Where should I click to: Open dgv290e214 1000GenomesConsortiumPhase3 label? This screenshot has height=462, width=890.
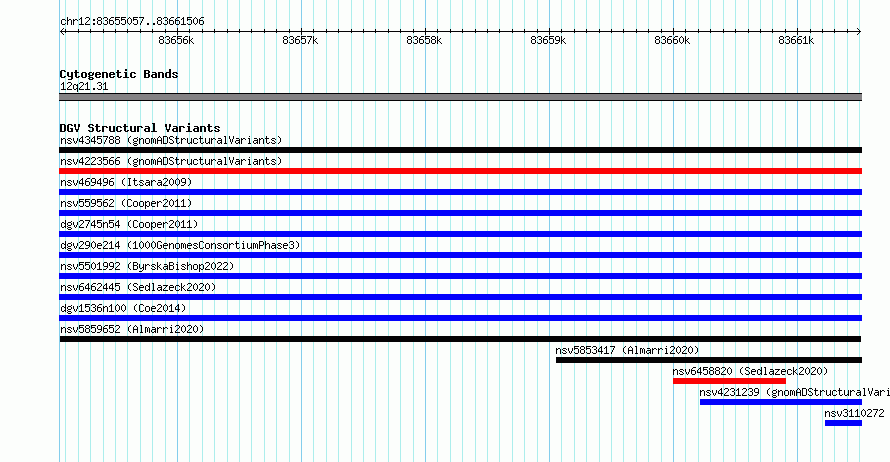(180, 245)
